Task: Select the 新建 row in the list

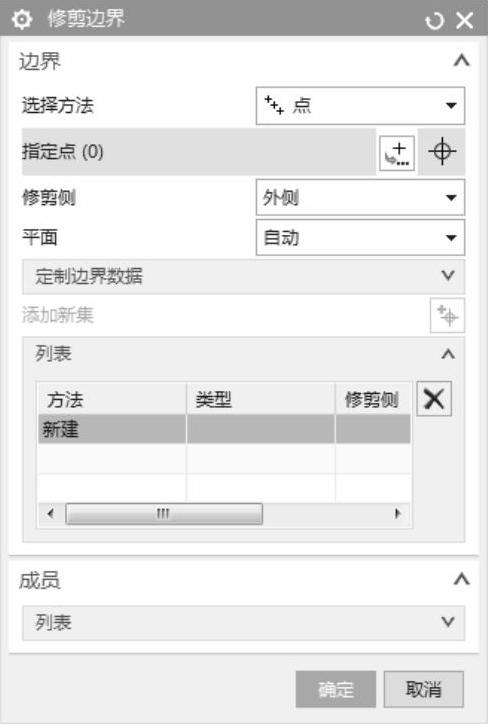Action: click(x=224, y=429)
